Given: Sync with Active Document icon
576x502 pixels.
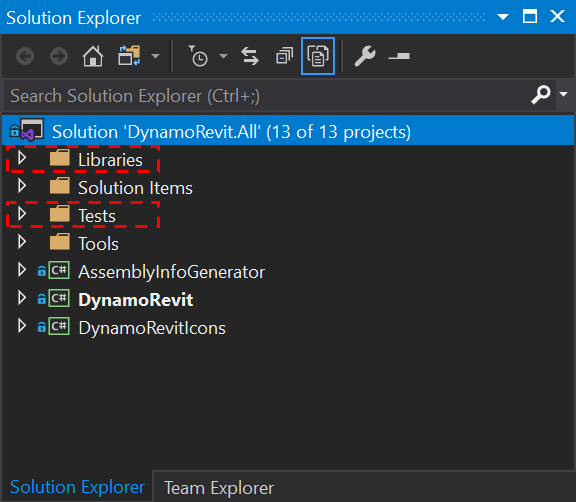Looking at the screenshot, I should [x=250, y=56].
